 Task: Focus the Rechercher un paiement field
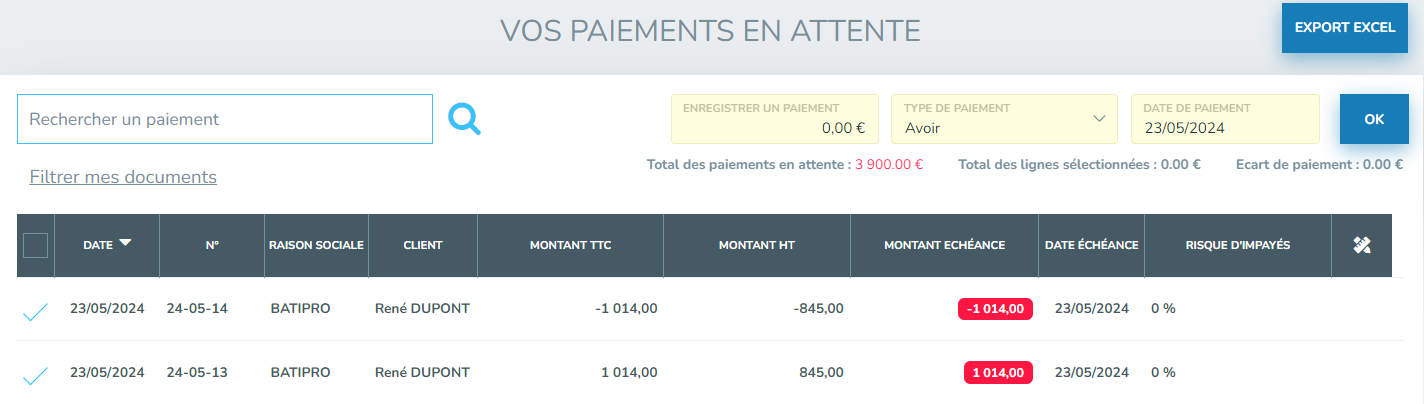[225, 119]
